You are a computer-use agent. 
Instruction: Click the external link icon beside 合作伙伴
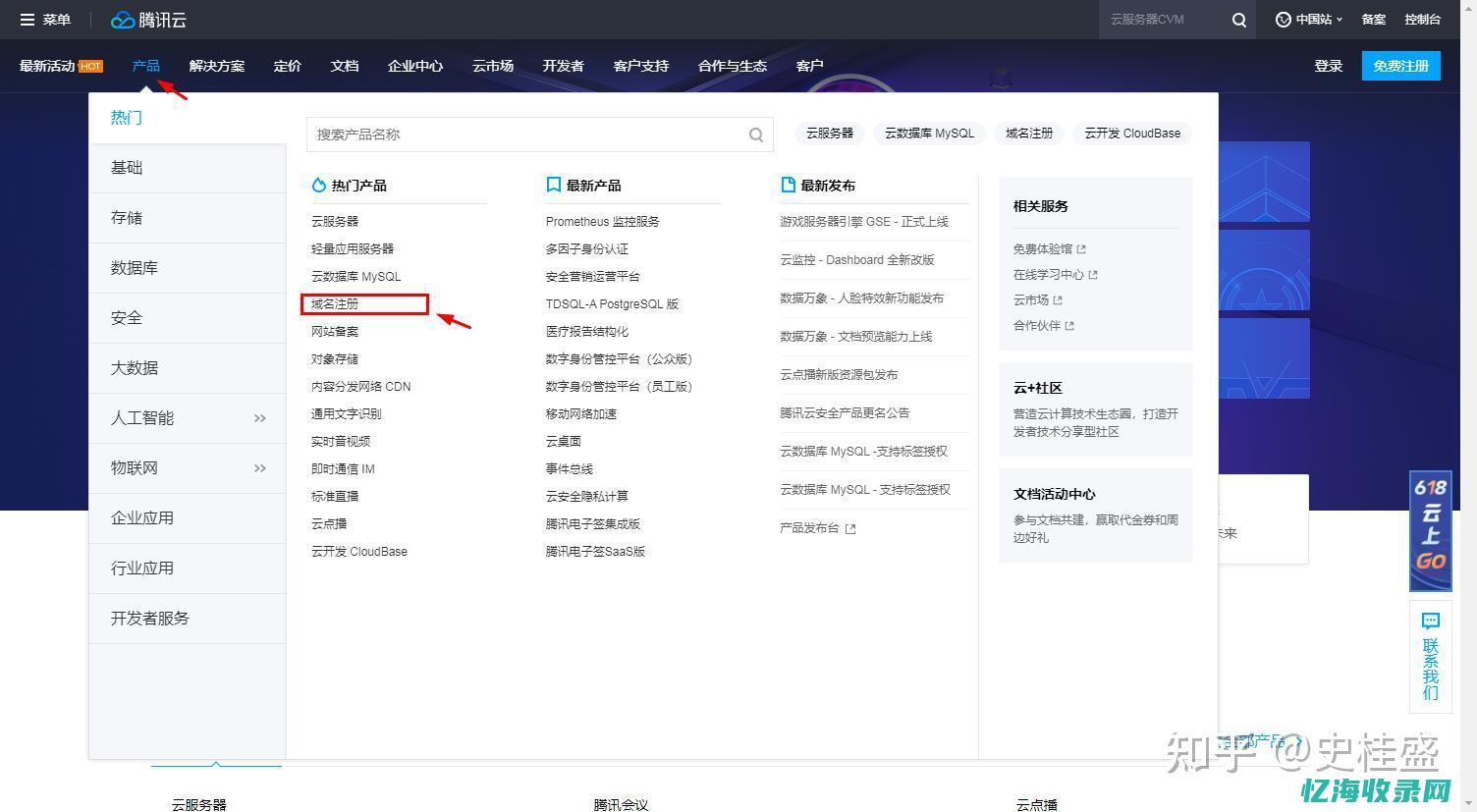pyautogui.click(x=1069, y=326)
